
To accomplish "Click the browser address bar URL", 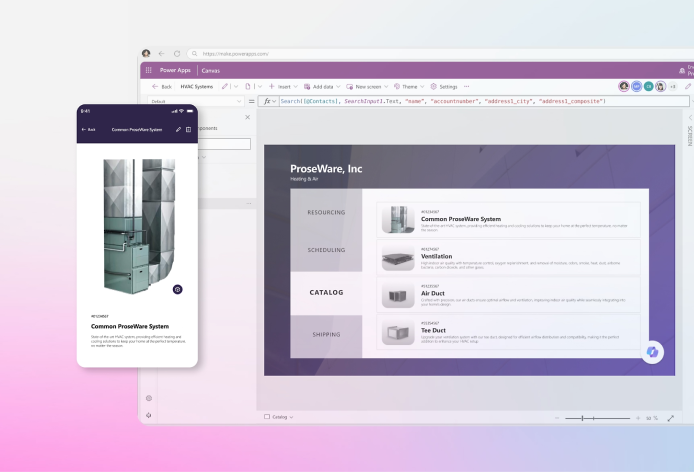I will click(x=235, y=54).
